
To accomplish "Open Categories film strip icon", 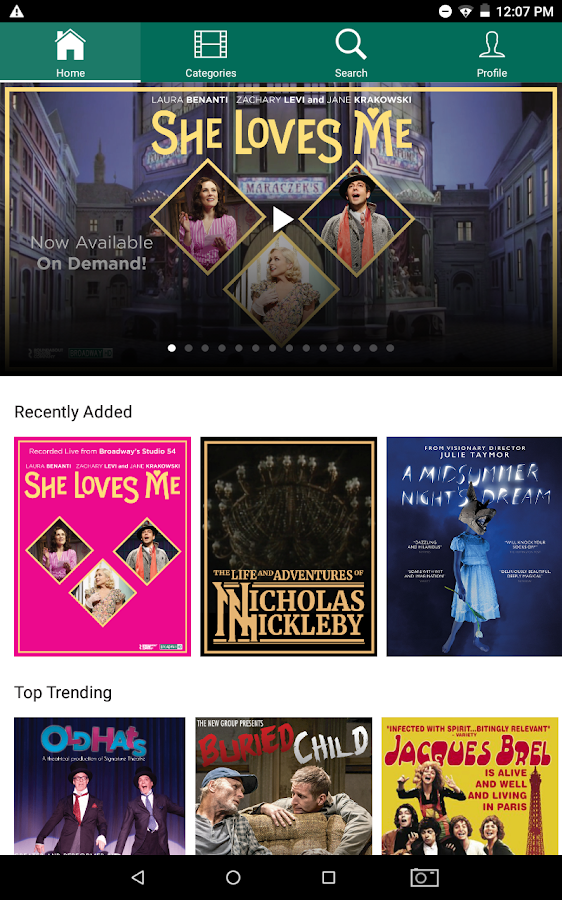I will click(x=211, y=45).
